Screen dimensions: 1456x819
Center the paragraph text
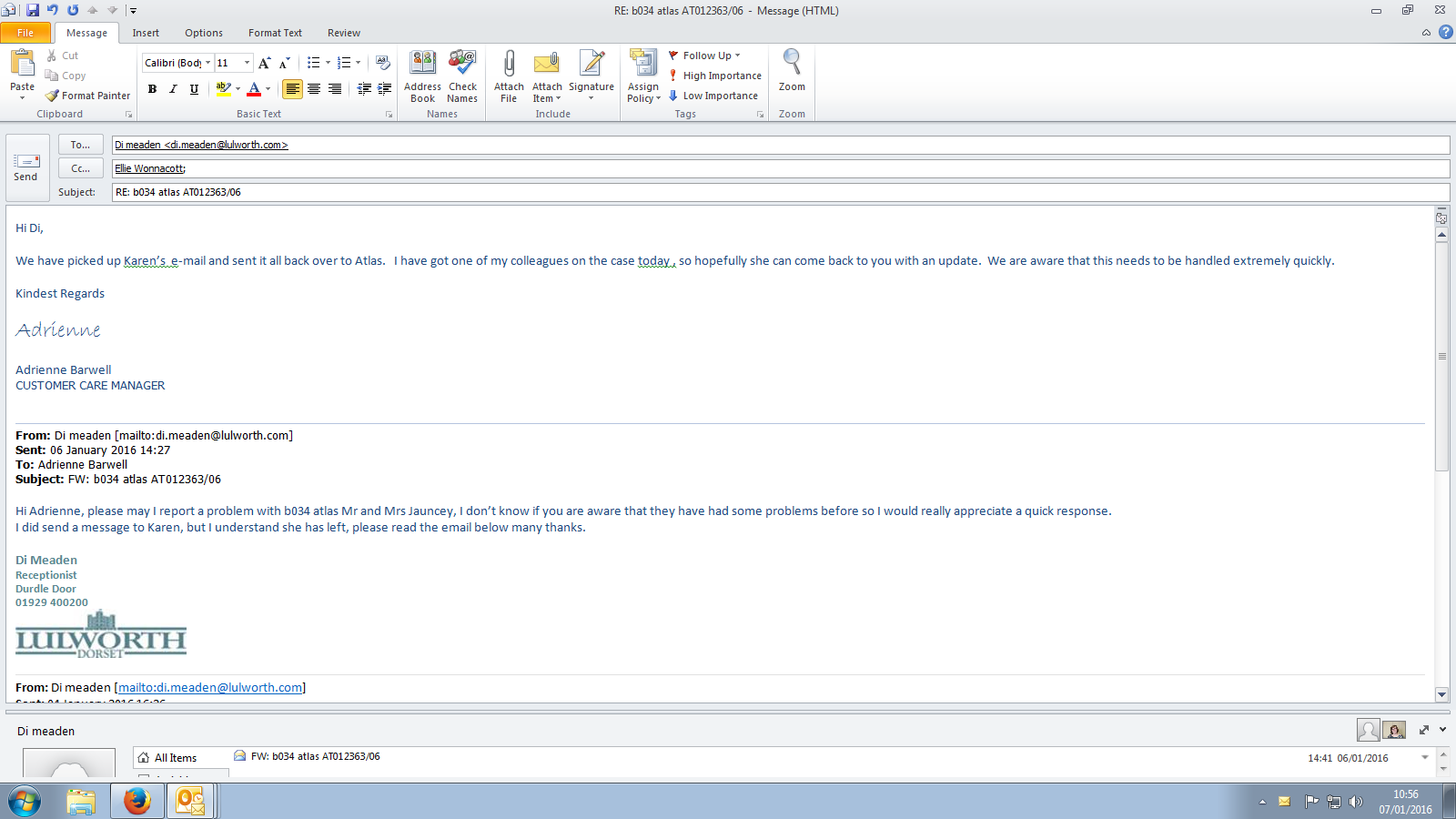tap(314, 88)
